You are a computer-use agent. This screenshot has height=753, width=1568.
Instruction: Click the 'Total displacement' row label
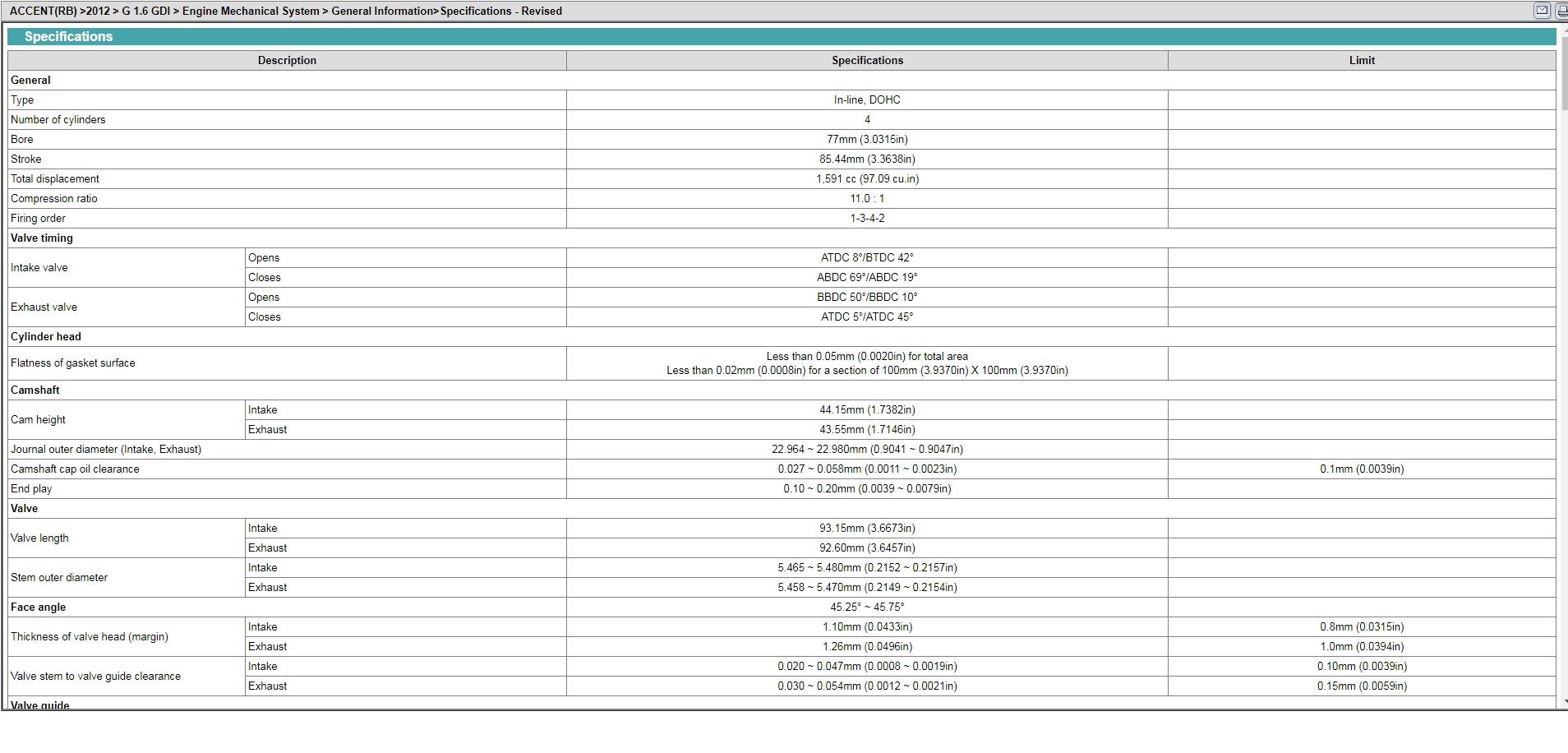tap(55, 178)
